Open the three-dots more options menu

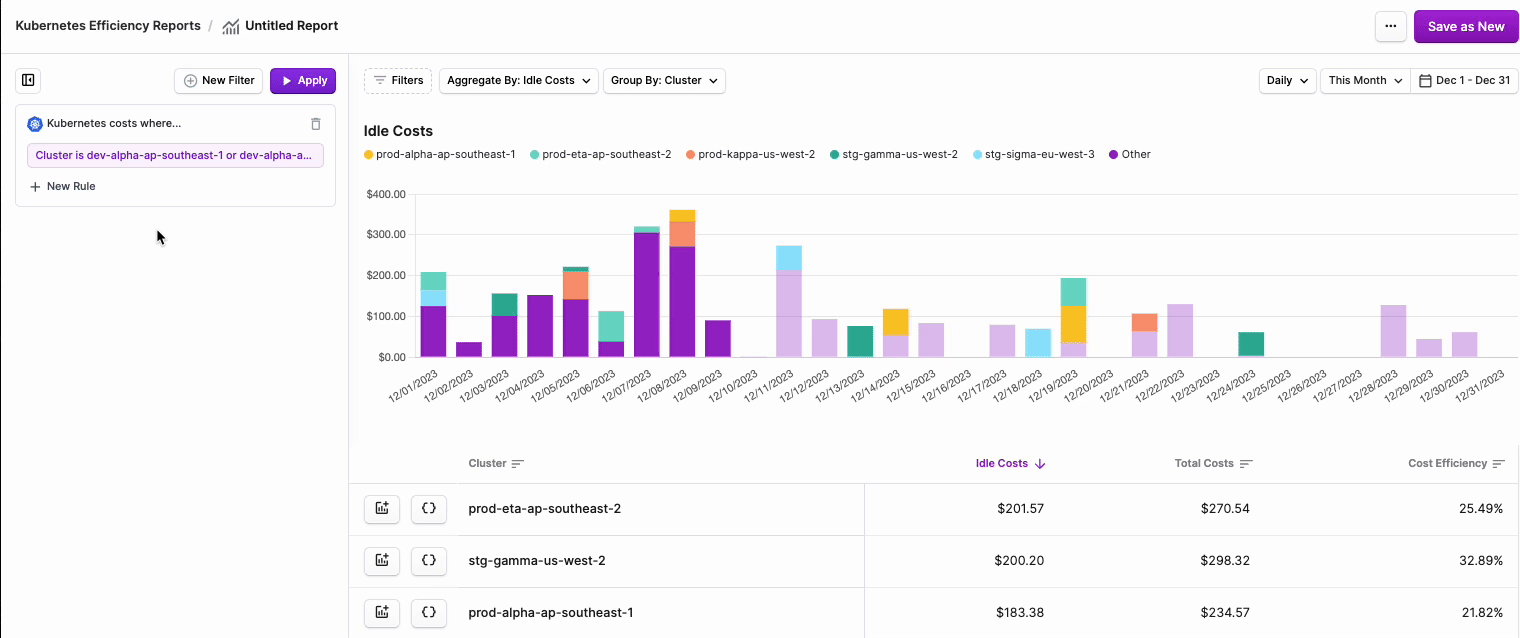click(1391, 27)
